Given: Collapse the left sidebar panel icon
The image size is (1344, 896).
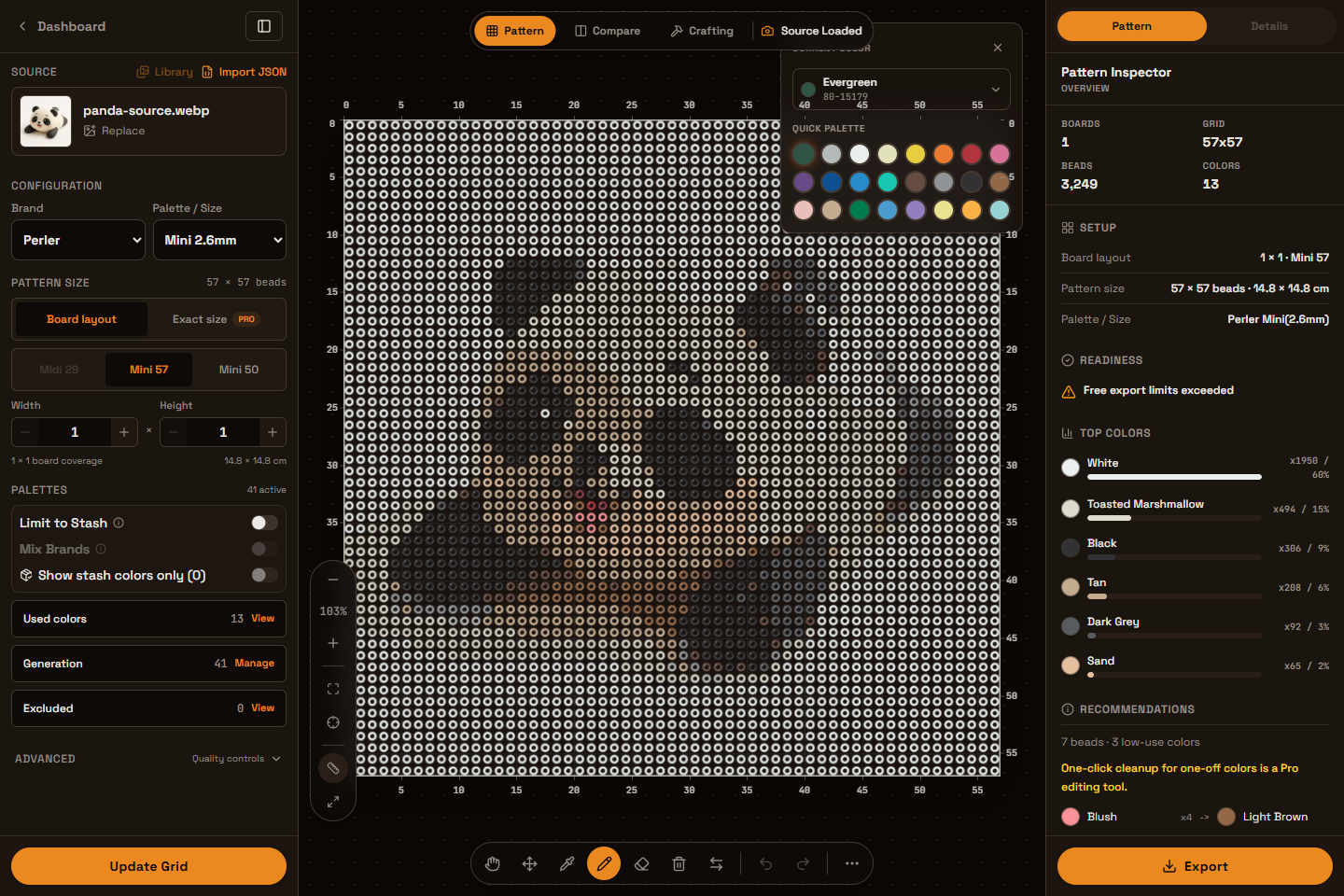Looking at the screenshot, I should pyautogui.click(x=264, y=26).
